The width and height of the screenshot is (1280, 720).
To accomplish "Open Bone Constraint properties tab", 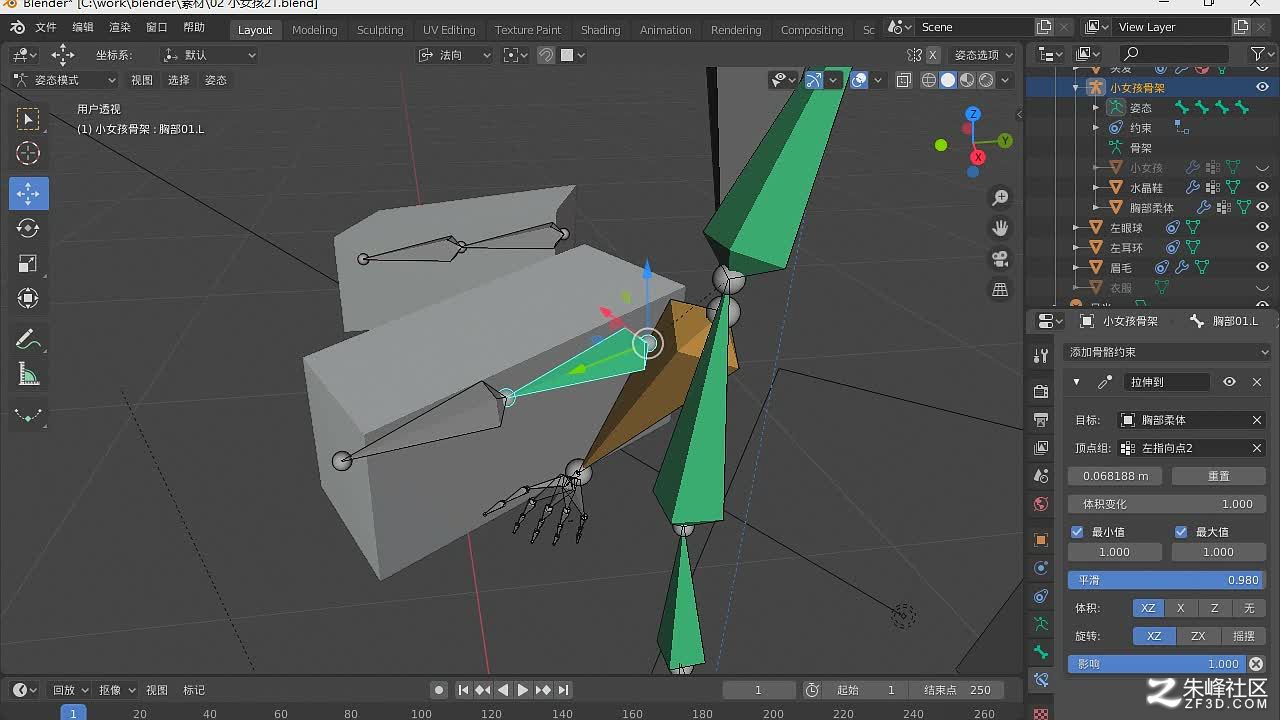I will [1041, 680].
